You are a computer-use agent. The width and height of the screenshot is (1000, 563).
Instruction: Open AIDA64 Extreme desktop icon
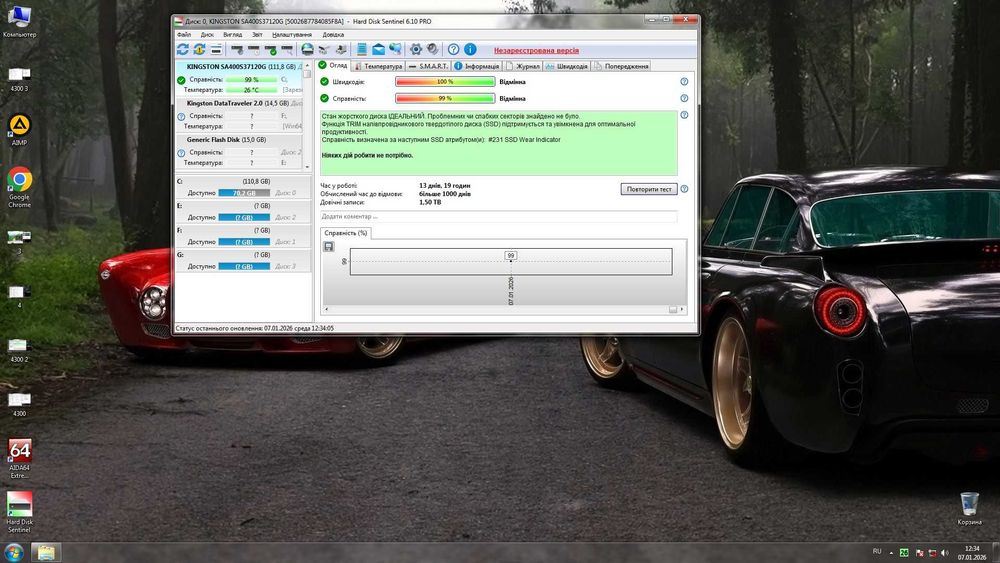[x=19, y=458]
